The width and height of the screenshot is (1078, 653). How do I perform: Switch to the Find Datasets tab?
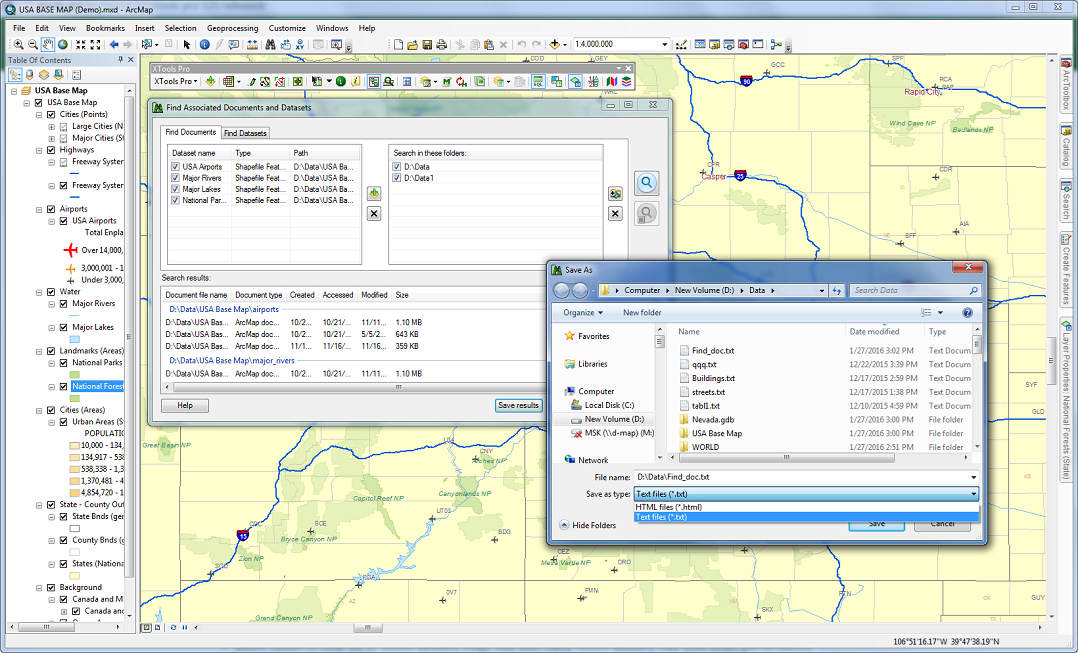pyautogui.click(x=245, y=133)
